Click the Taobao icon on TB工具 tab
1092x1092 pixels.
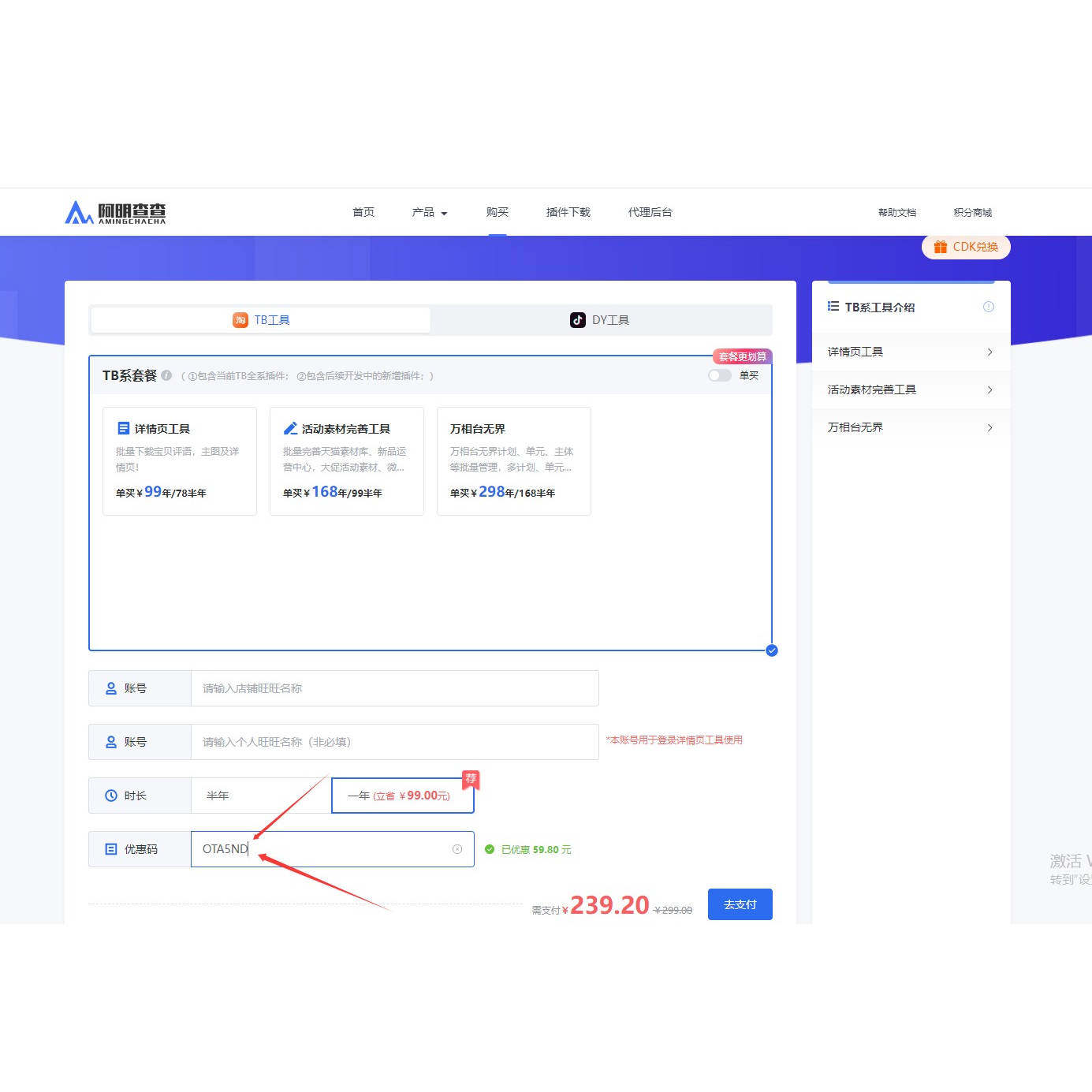[240, 319]
